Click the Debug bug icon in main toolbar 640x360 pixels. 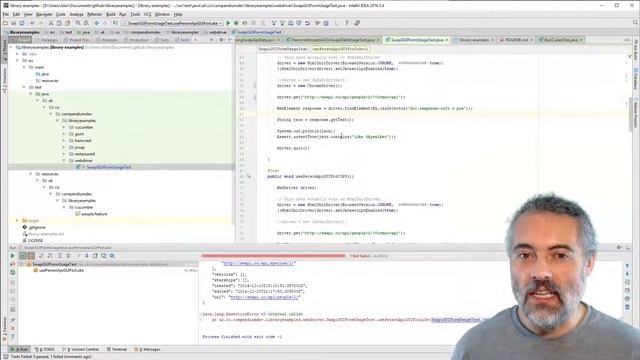236,23
